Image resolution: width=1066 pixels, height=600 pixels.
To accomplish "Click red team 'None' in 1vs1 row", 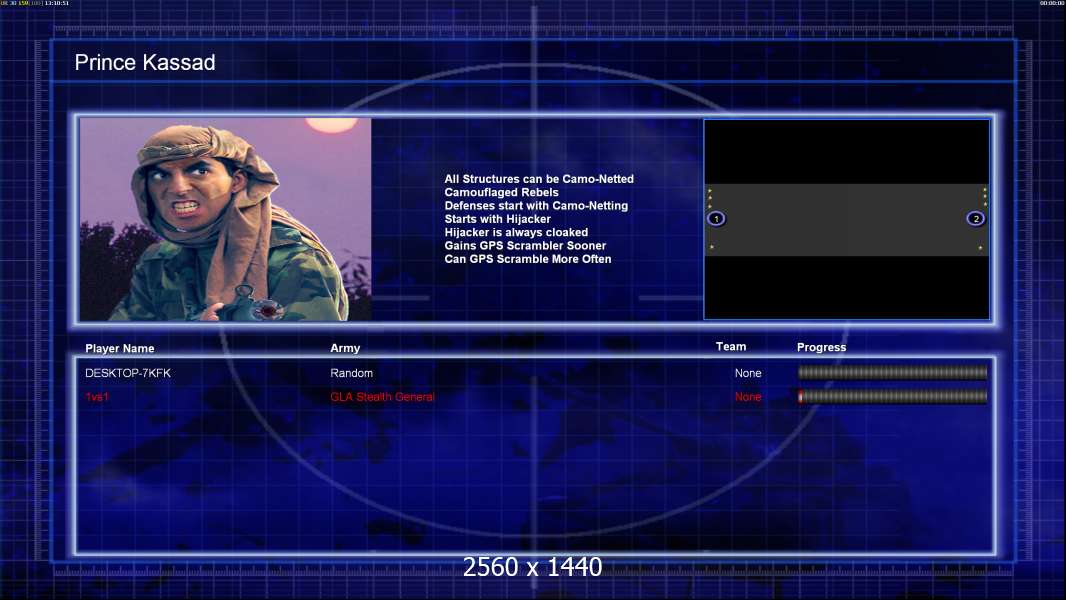I will [748, 397].
